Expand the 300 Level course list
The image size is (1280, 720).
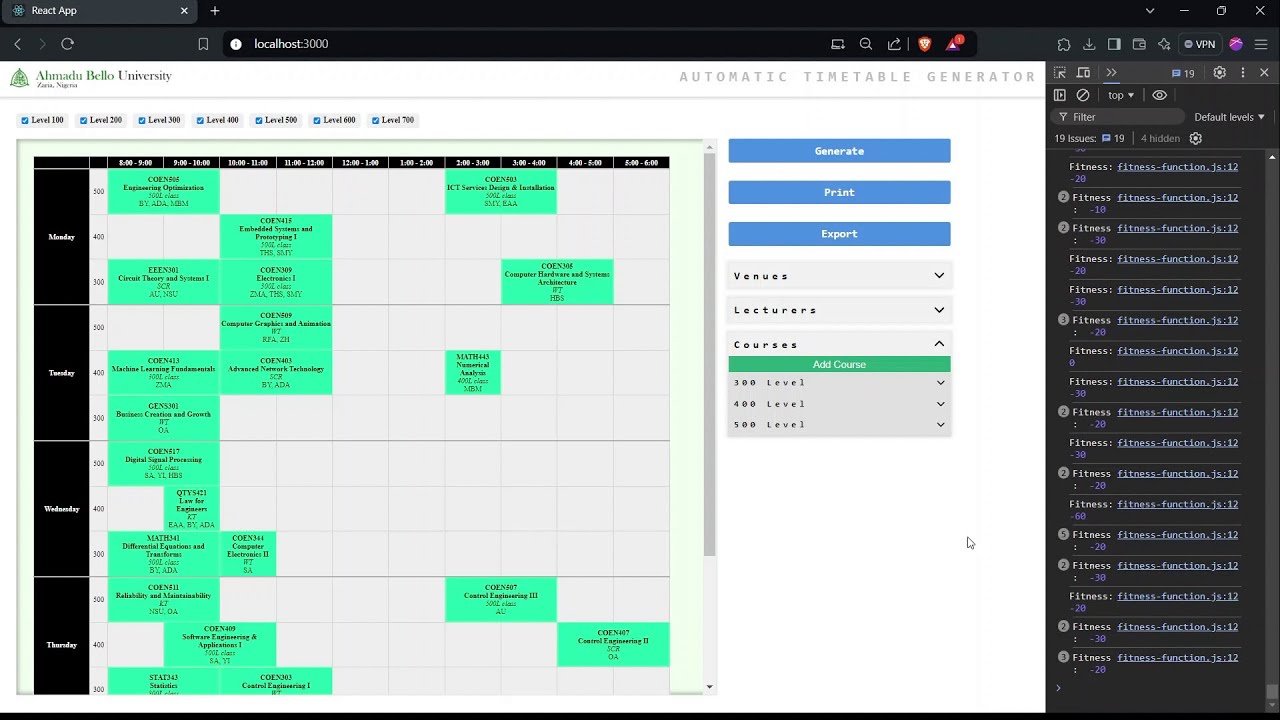click(839, 383)
